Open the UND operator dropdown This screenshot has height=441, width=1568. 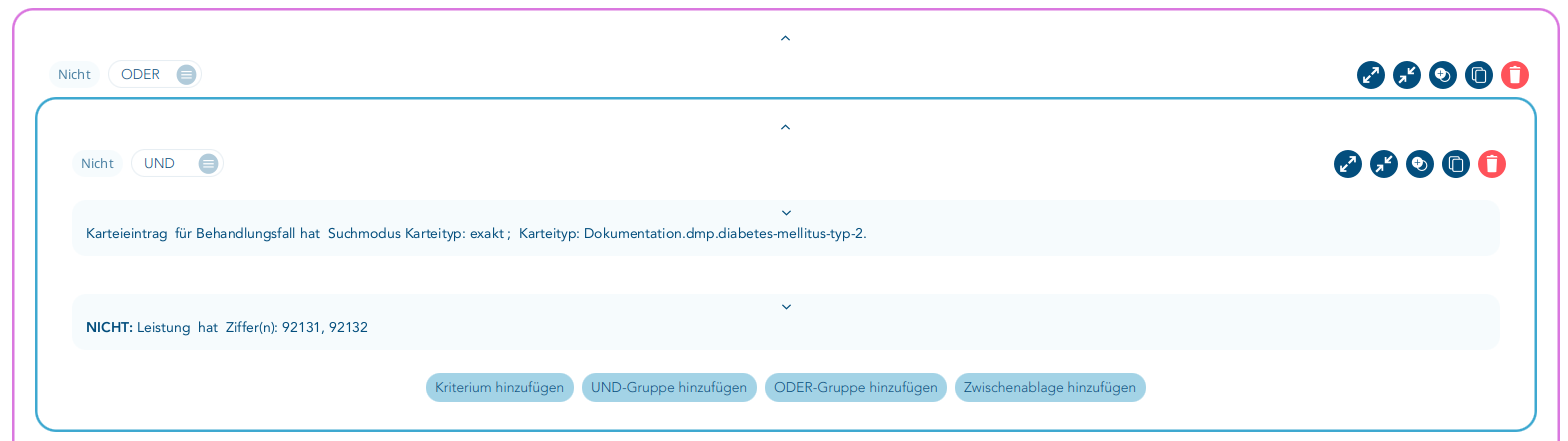click(x=177, y=163)
